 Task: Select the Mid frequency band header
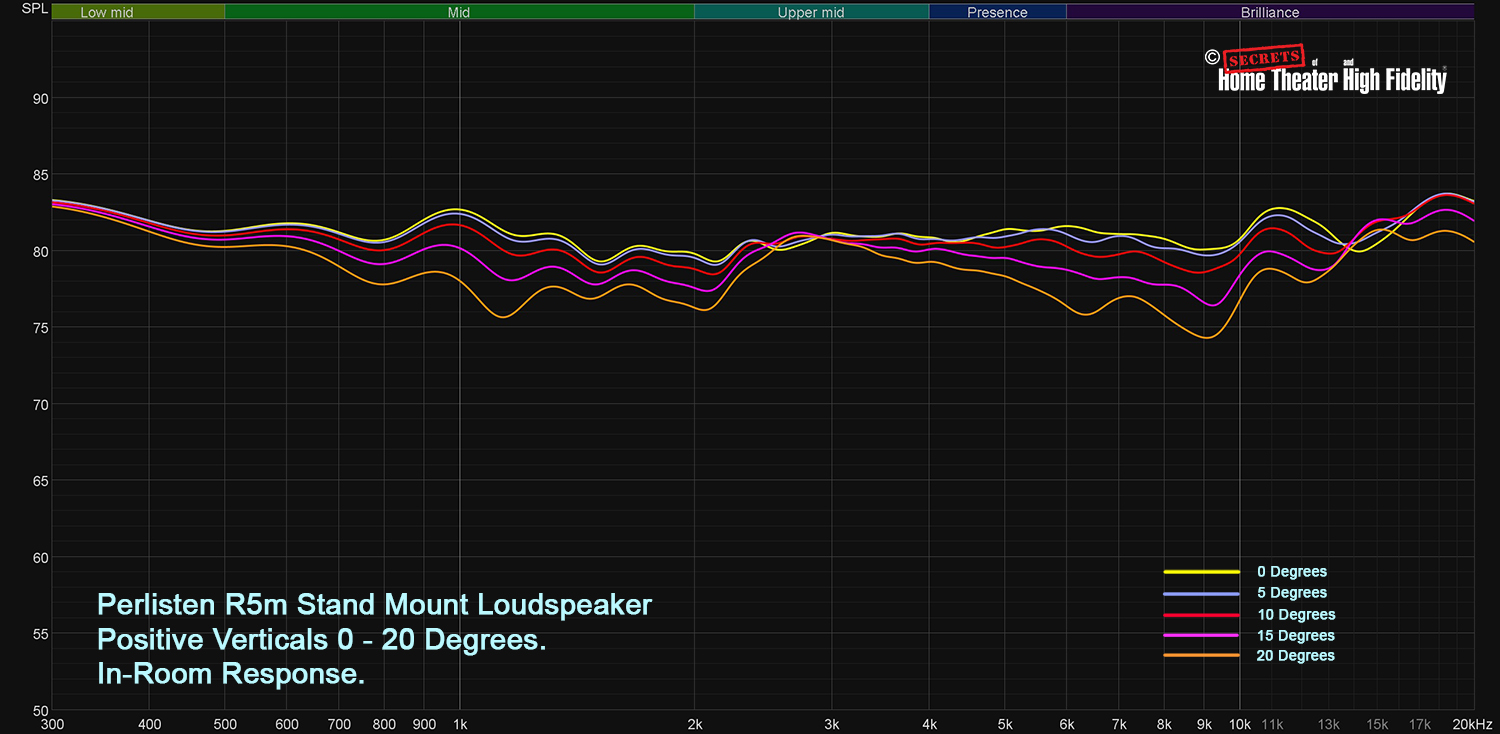coord(459,13)
